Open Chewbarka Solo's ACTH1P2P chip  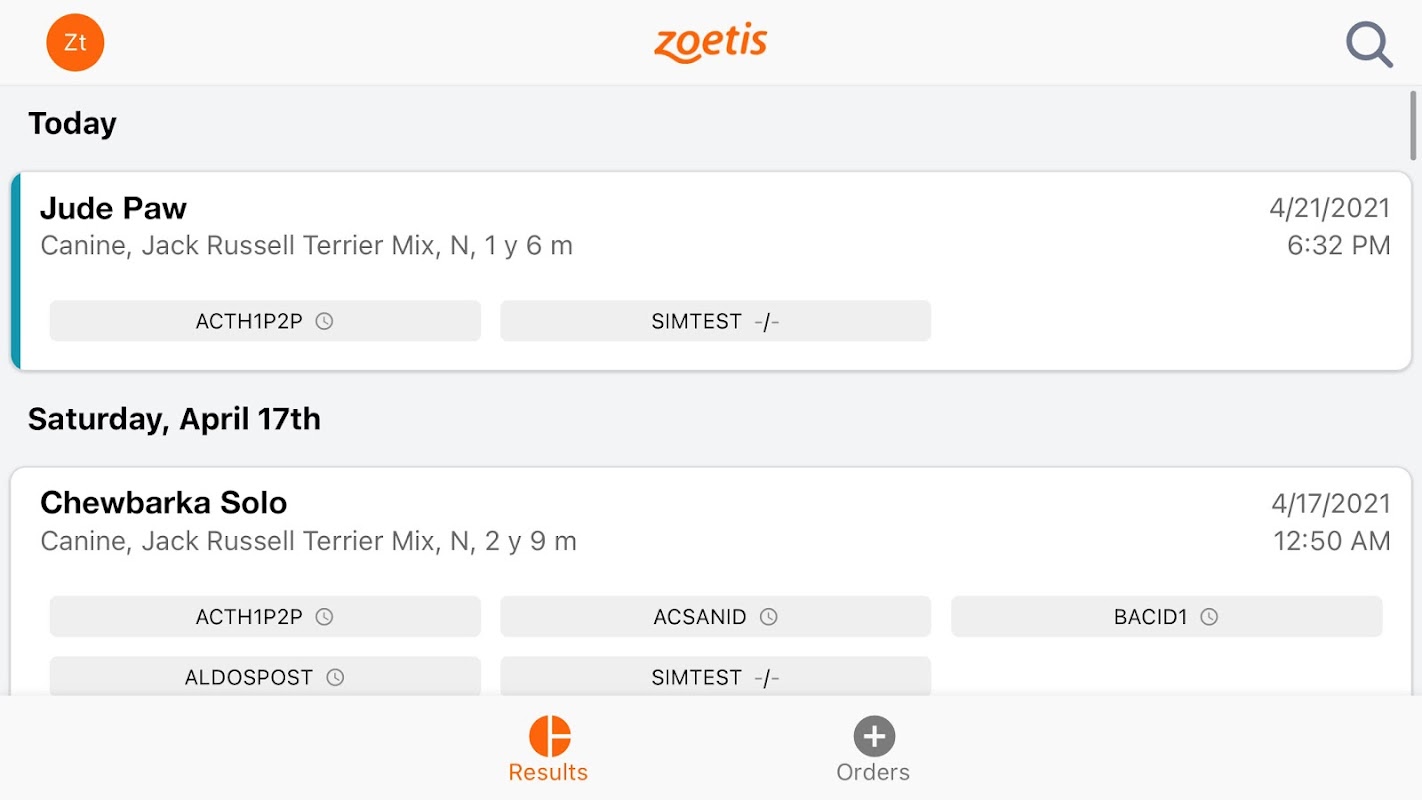click(265, 617)
